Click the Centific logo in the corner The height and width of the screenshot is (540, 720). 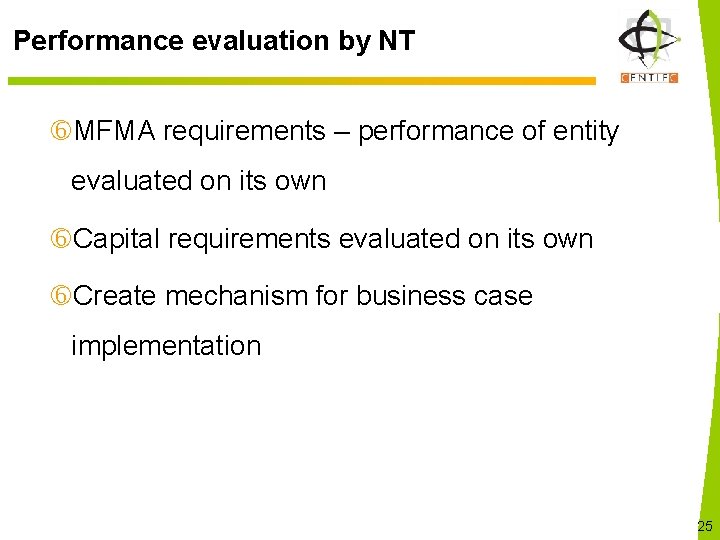click(x=649, y=46)
